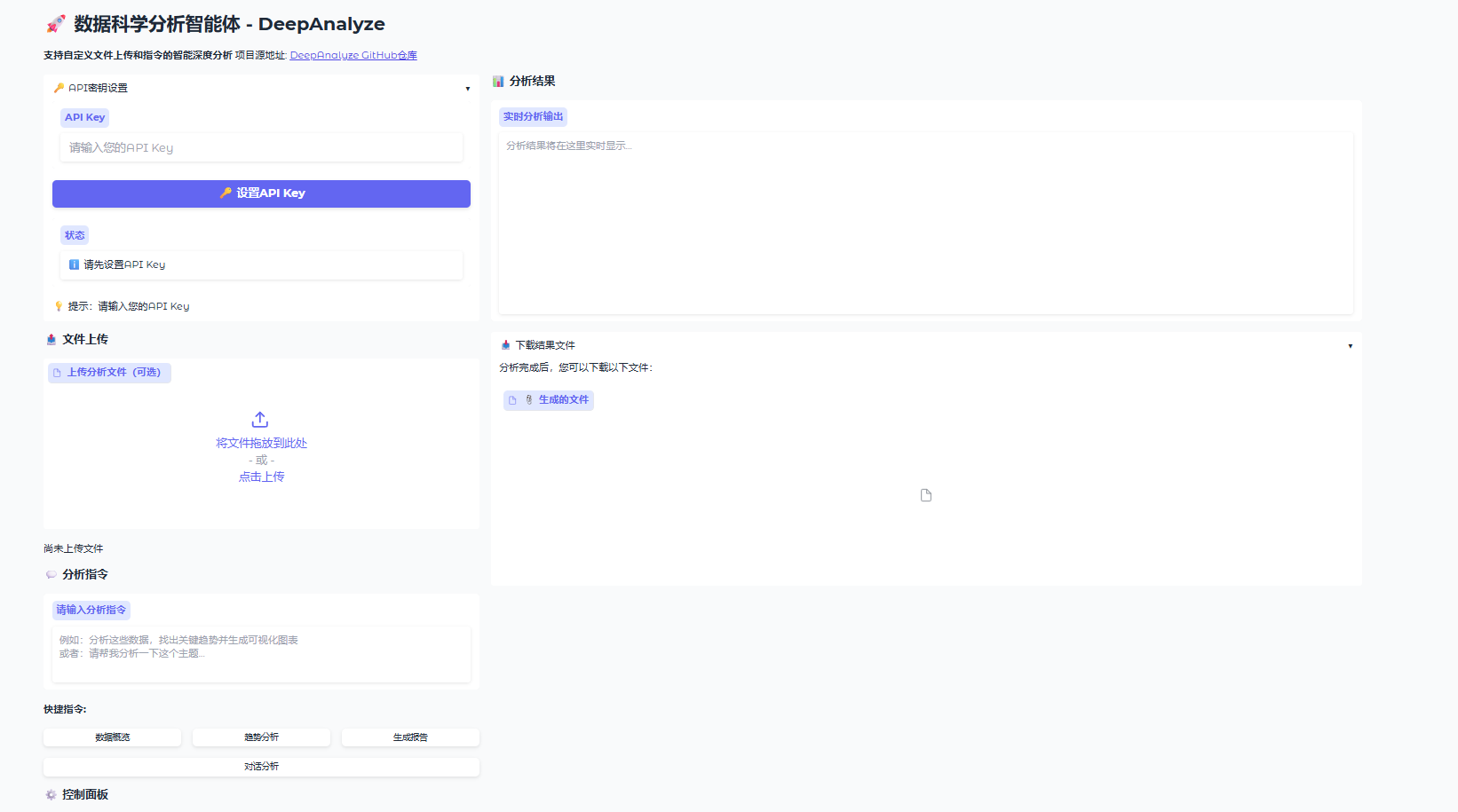Click the gear icon beside 控制面板

pos(51,794)
